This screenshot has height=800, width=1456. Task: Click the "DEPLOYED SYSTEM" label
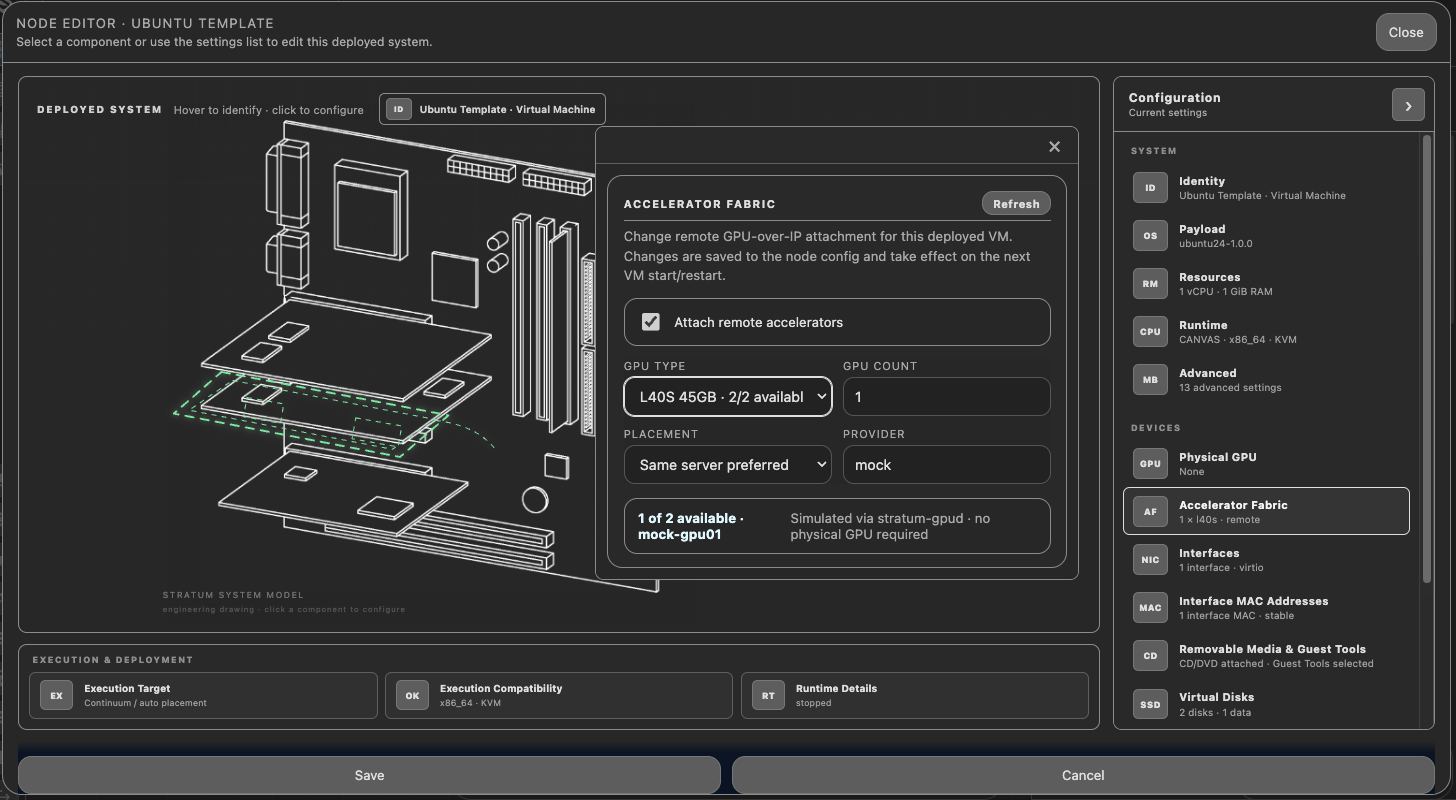[99, 110]
